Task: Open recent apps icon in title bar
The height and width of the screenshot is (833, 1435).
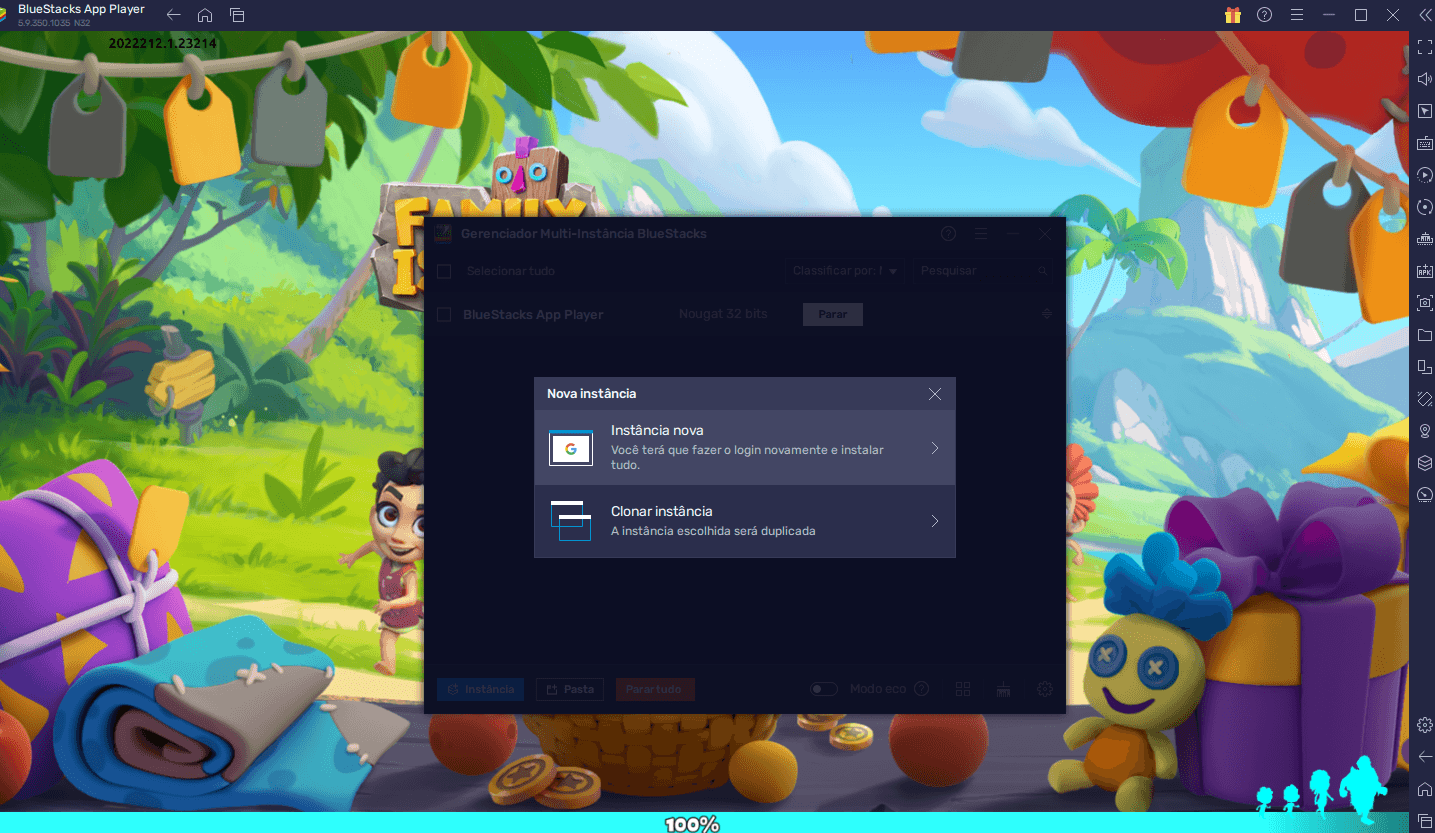Action: (237, 15)
